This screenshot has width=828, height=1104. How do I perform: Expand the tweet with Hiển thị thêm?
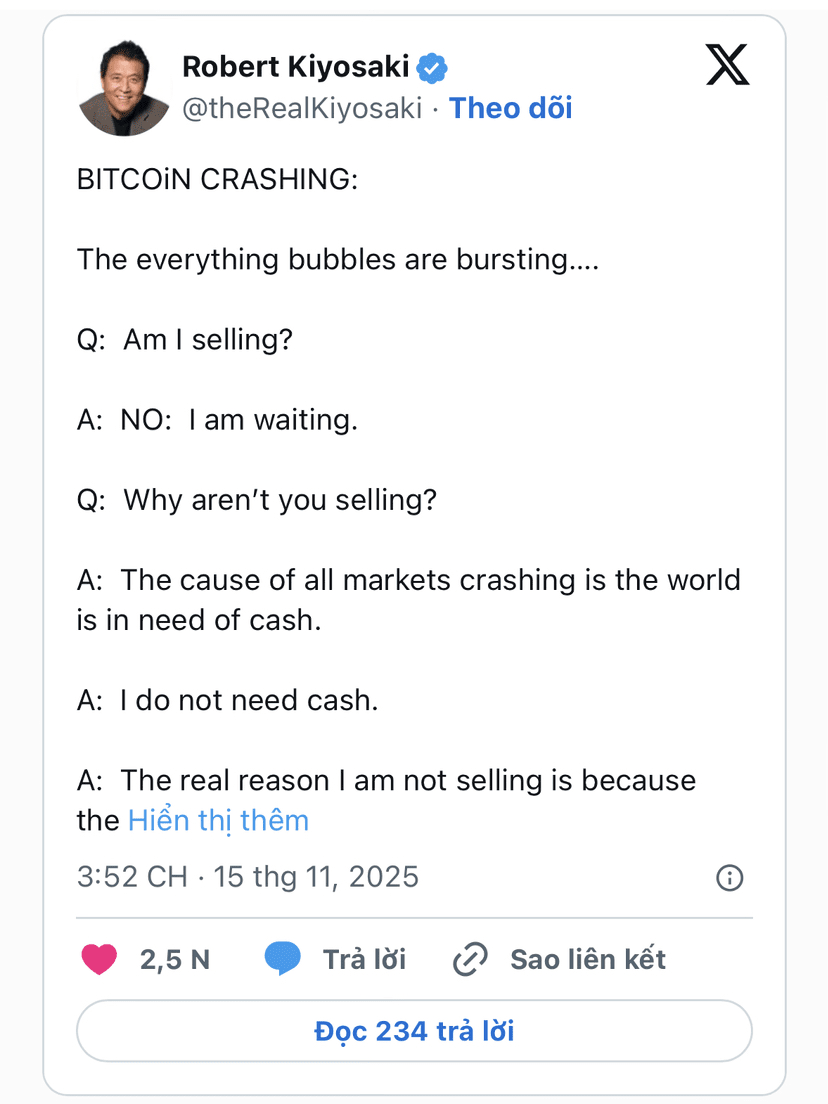coord(218,821)
